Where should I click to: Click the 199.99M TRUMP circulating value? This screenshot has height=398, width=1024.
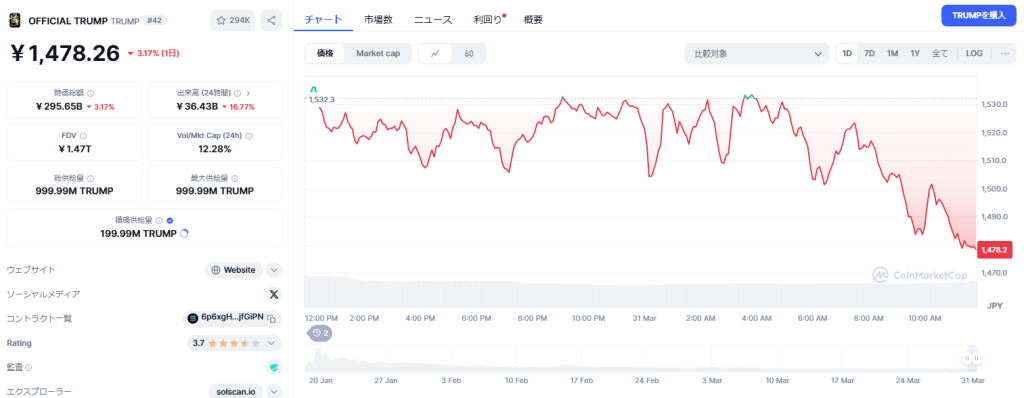tap(138, 233)
